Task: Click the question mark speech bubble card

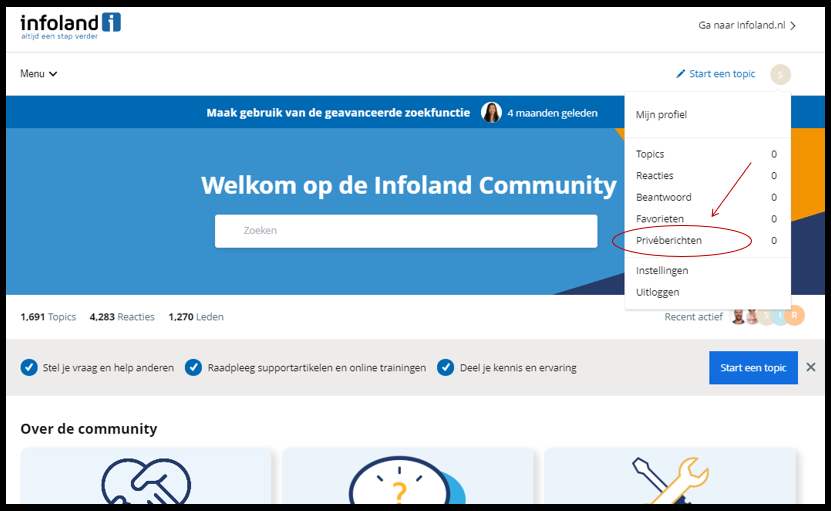Action: [408, 476]
